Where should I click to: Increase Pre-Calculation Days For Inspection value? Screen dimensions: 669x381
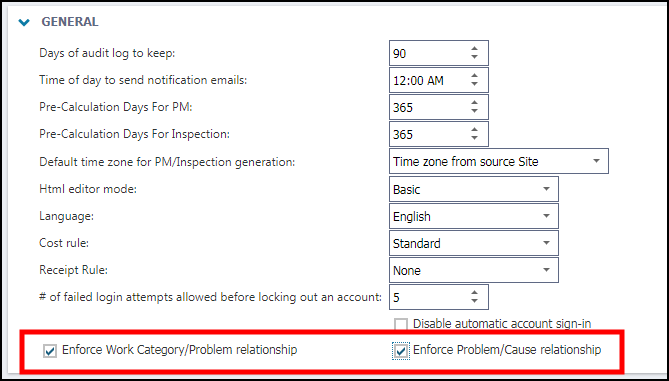(474, 129)
